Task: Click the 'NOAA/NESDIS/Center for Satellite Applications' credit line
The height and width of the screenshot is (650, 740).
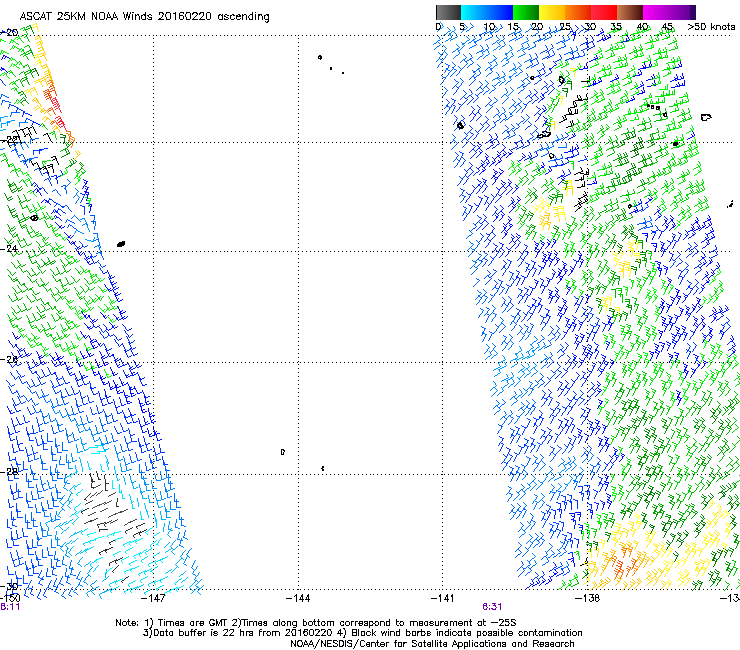Action: pyautogui.click(x=432, y=644)
